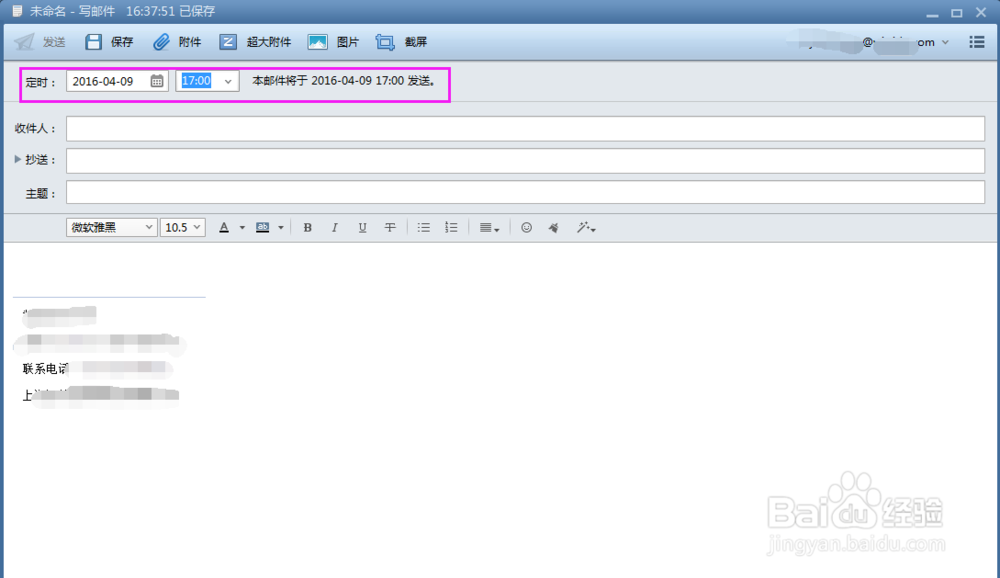Select the format painter icon
This screenshot has height=578, width=1000.
(554, 228)
